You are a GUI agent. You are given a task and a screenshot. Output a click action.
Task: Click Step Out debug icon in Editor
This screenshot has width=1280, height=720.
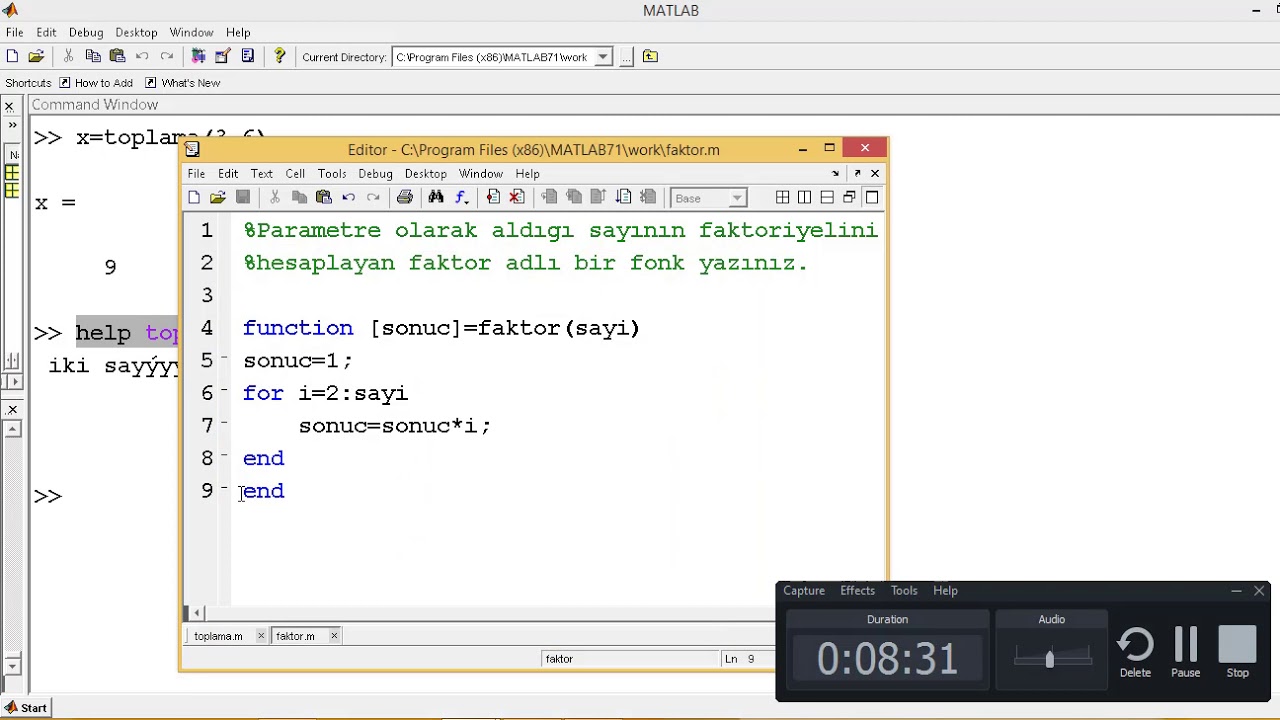pyautogui.click(x=598, y=198)
